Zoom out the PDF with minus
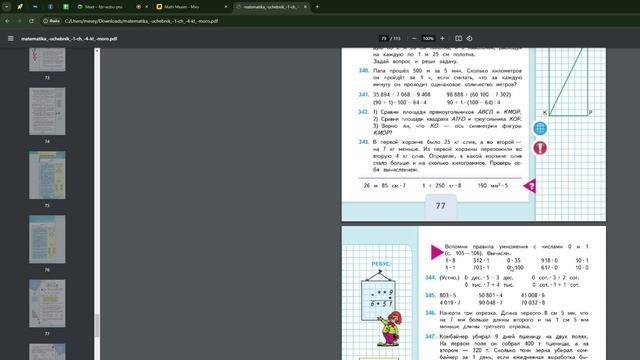 [x=414, y=38]
